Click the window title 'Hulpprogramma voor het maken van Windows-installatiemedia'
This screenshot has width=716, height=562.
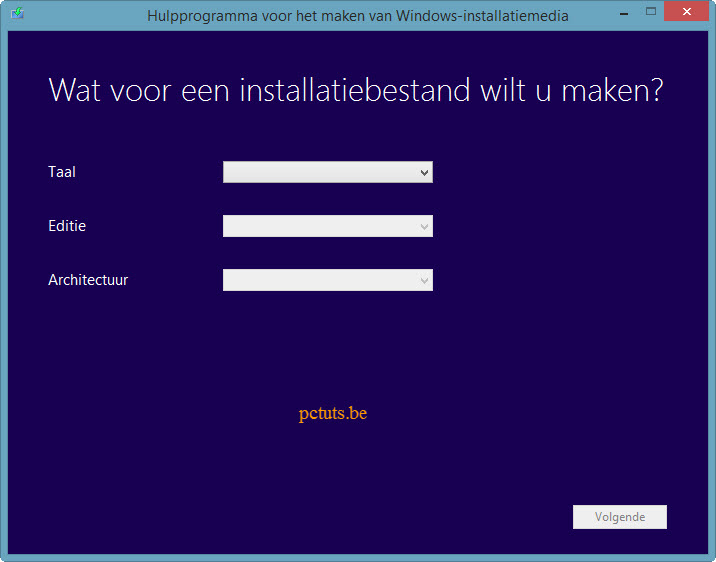pyautogui.click(x=358, y=16)
